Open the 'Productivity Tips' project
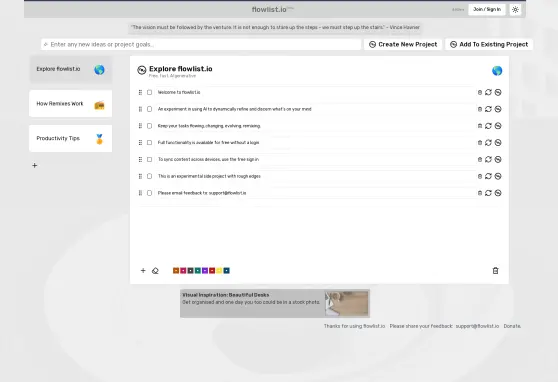This screenshot has width=558, height=382. (70, 138)
